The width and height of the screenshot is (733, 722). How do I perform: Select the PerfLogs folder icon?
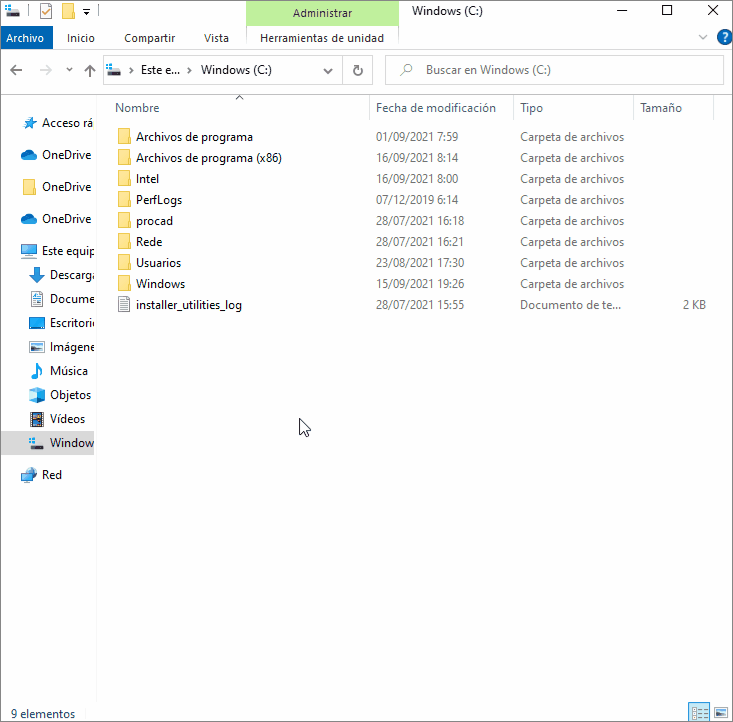click(124, 200)
